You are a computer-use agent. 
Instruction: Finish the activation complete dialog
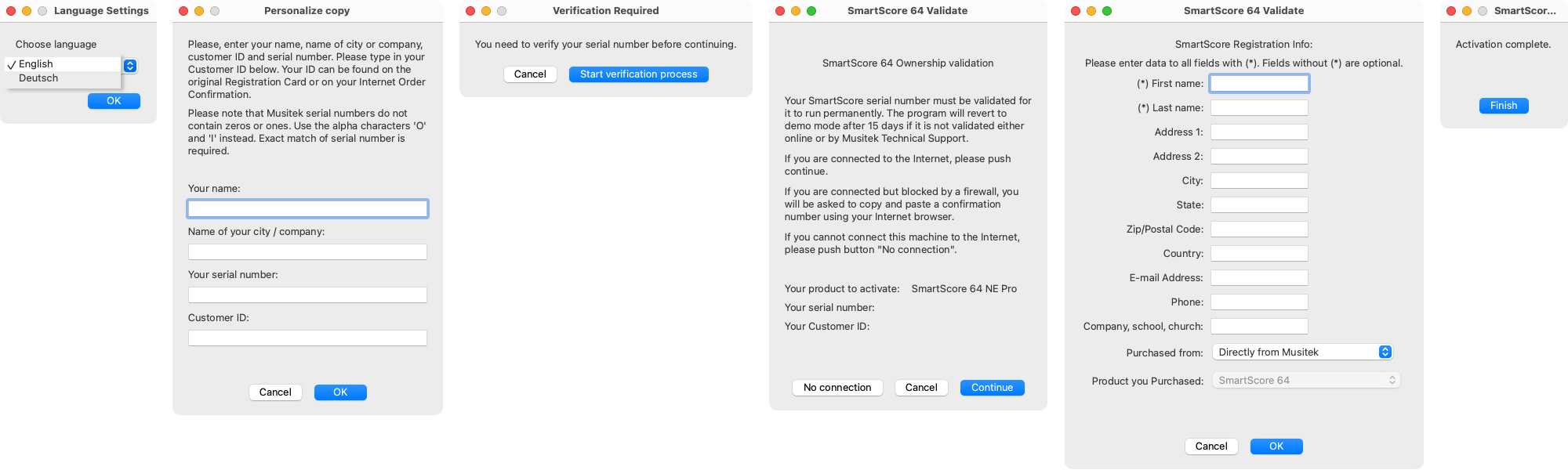click(x=1504, y=106)
